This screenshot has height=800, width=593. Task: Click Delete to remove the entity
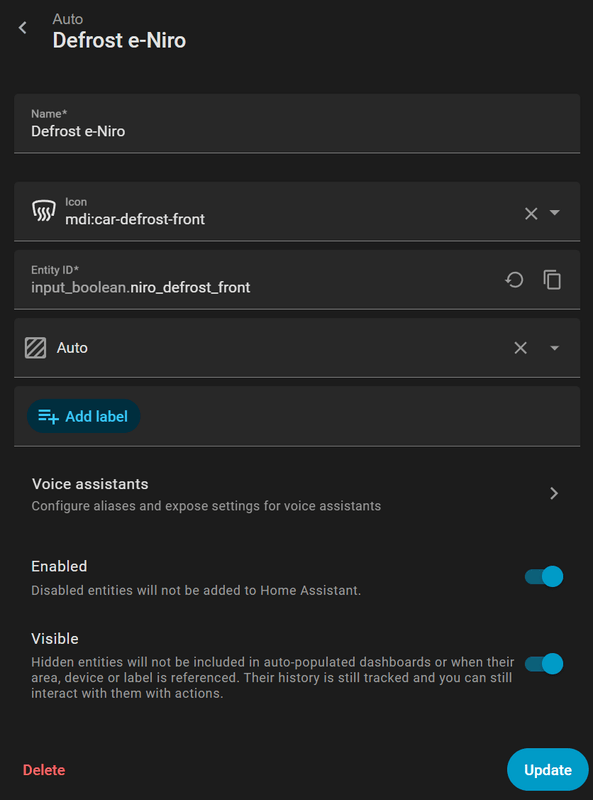click(43, 769)
